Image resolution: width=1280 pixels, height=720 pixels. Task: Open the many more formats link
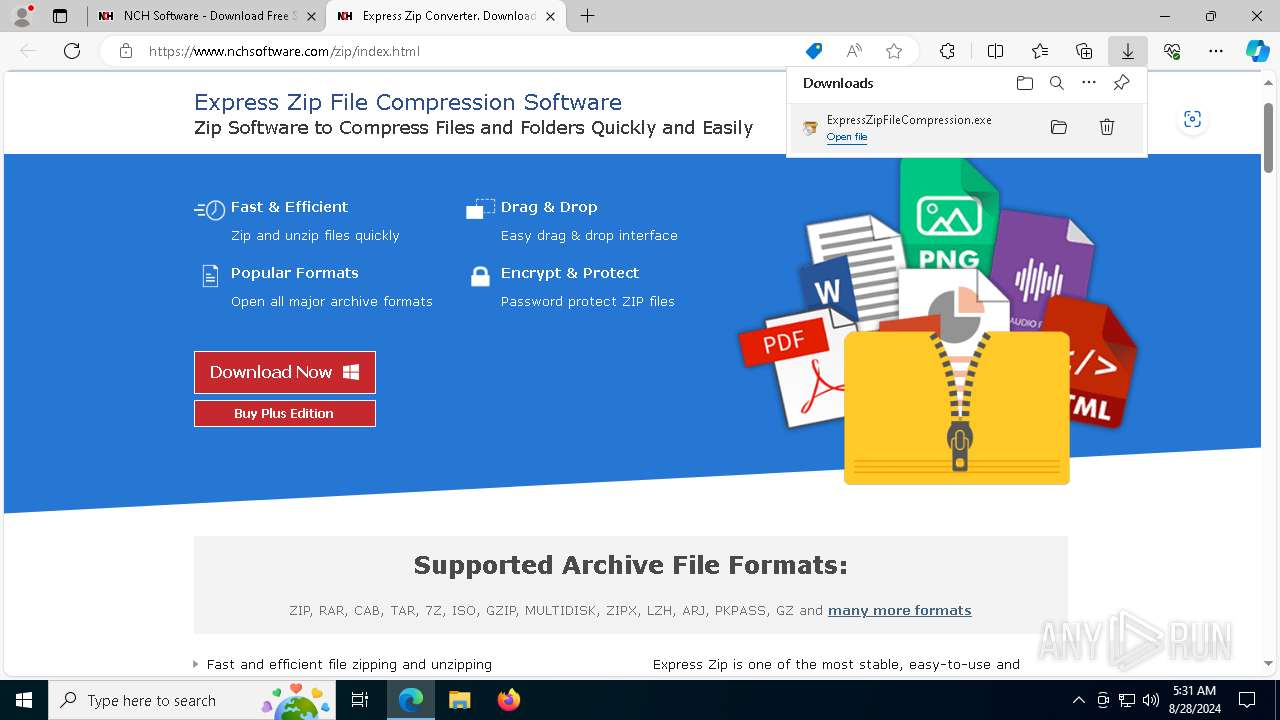coord(899,610)
